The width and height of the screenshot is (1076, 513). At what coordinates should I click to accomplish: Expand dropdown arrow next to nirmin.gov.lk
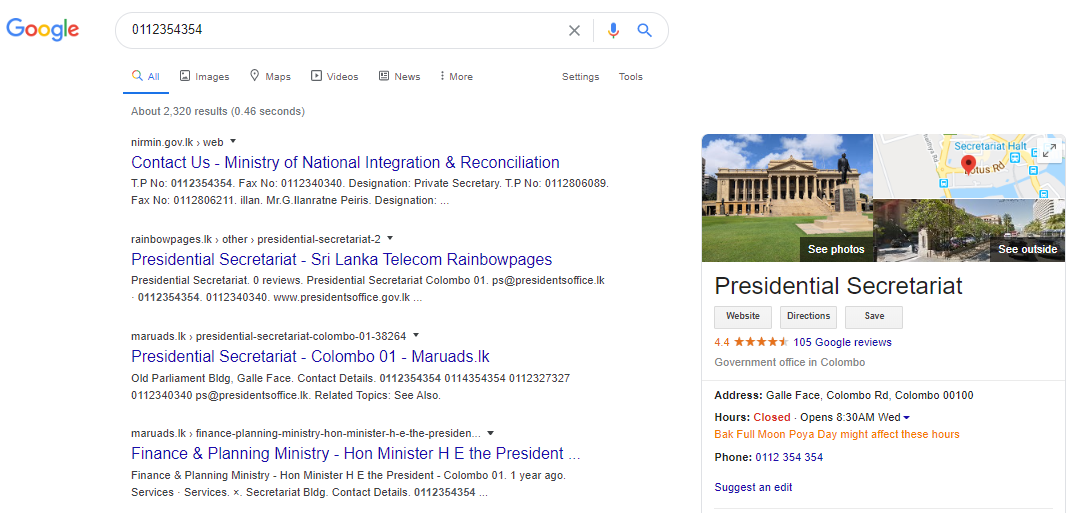[233, 141]
